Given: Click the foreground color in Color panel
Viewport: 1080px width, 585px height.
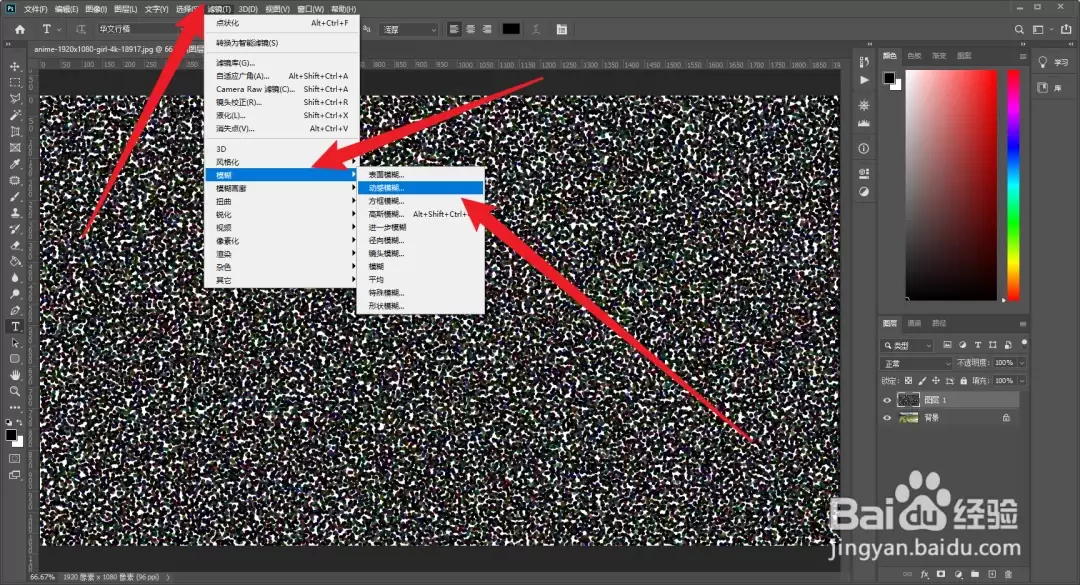Looking at the screenshot, I should [x=889, y=78].
